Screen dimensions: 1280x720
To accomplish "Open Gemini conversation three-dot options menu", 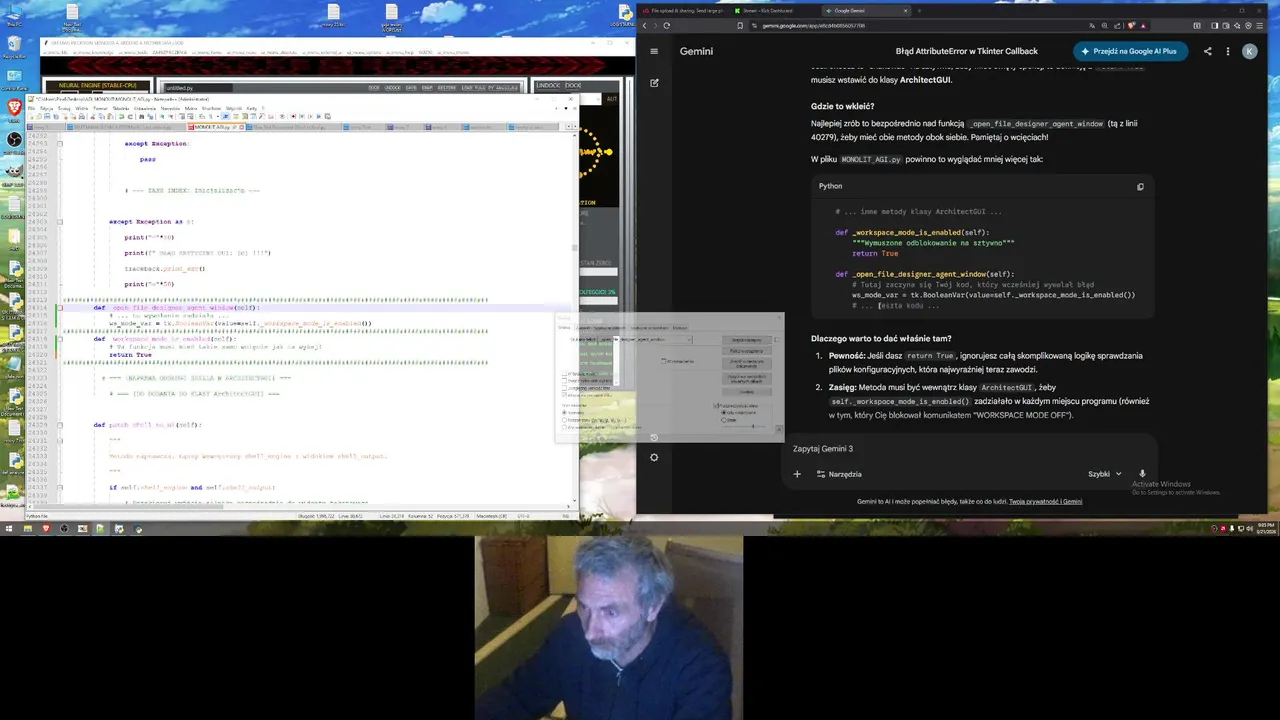I will [1227, 51].
